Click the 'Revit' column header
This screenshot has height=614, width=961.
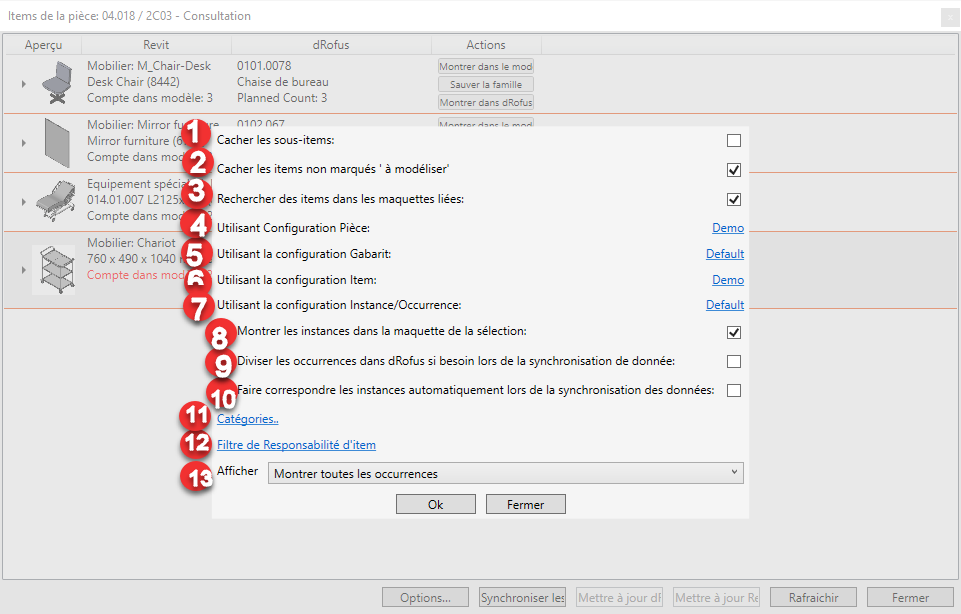click(x=156, y=45)
